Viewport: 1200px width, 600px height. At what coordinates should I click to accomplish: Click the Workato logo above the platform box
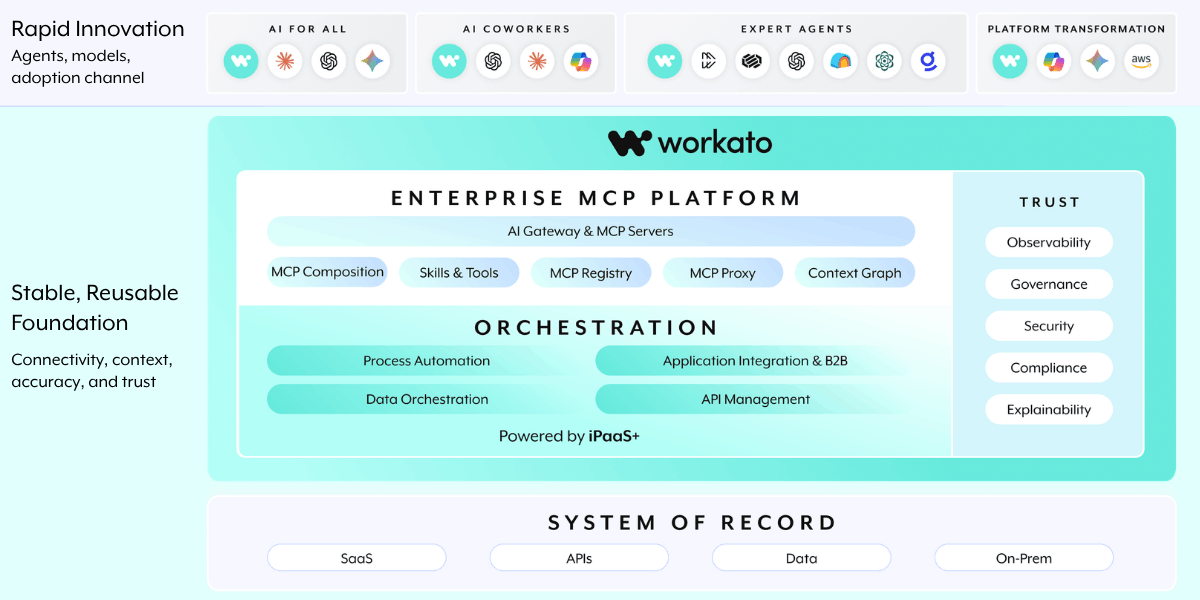(x=690, y=143)
